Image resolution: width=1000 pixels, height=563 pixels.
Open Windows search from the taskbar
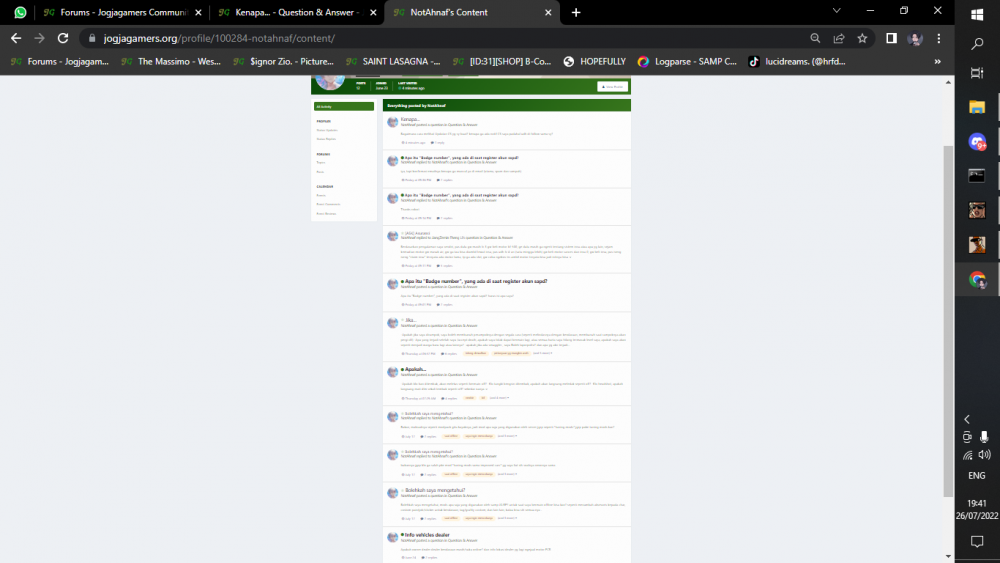pos(976,43)
